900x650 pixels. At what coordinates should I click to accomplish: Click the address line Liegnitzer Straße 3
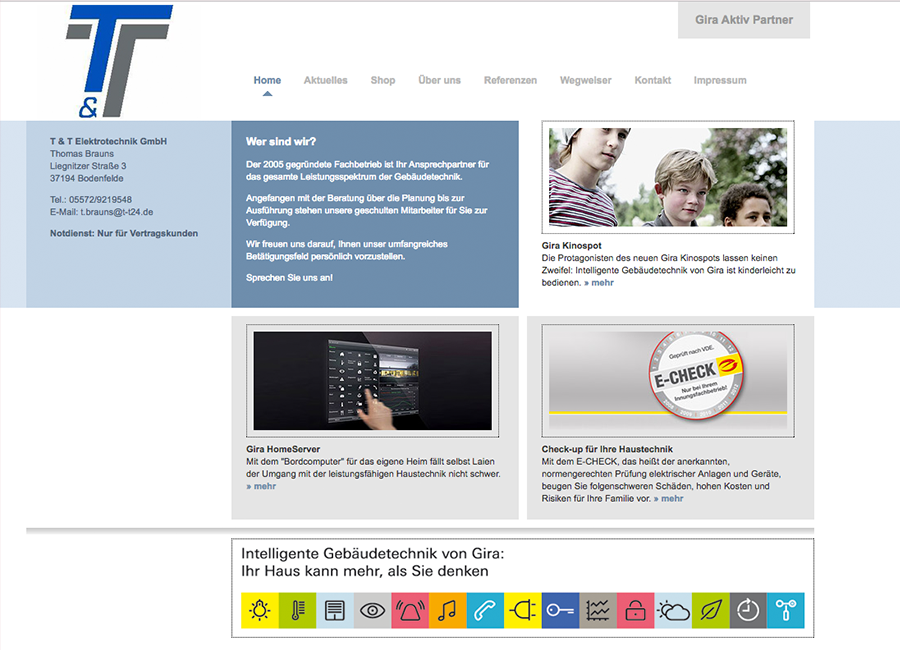pyautogui.click(x=88, y=166)
